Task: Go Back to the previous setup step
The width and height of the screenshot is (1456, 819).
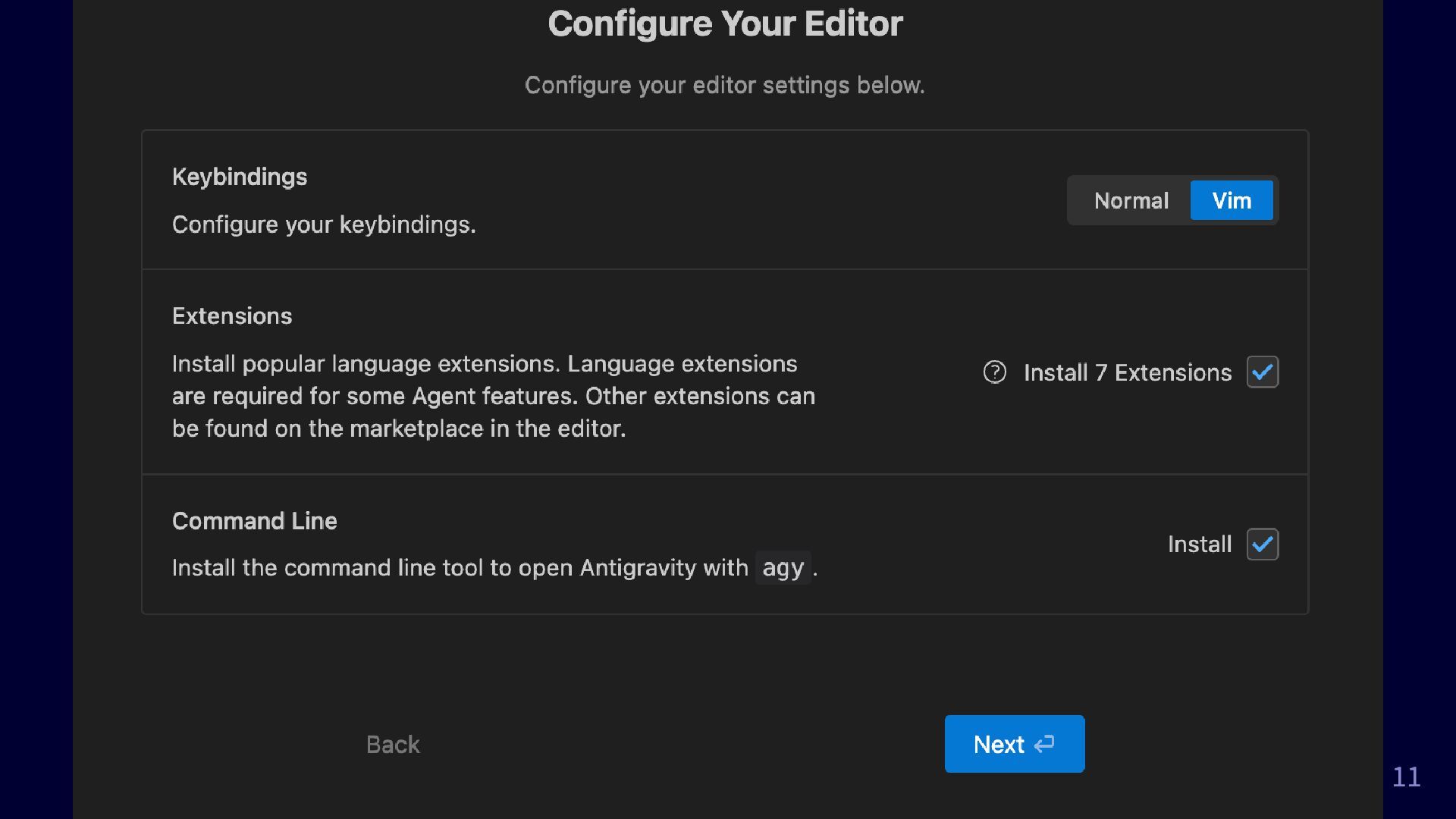Action: [392, 744]
